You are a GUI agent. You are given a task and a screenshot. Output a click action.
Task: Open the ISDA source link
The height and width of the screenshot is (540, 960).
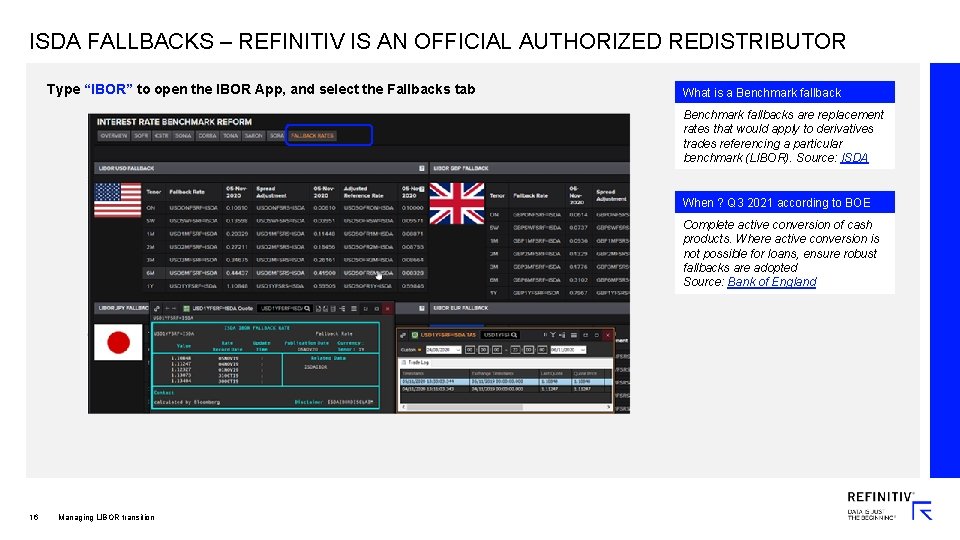tap(854, 158)
